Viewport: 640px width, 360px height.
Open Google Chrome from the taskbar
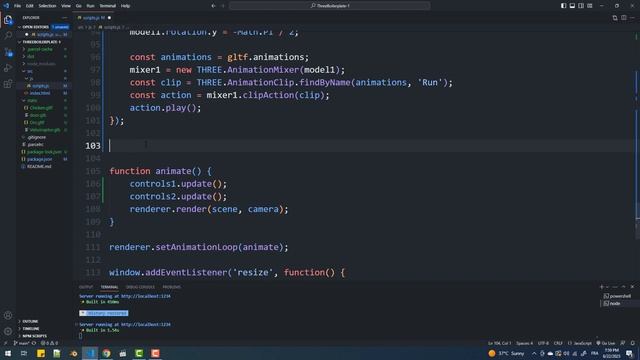point(107,353)
